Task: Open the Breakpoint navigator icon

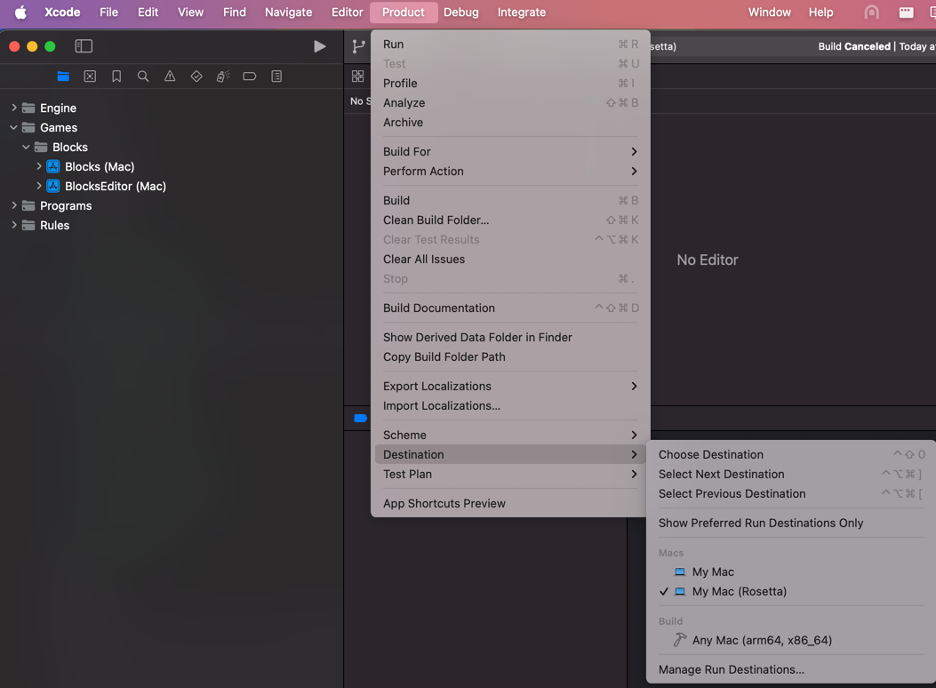Action: (250, 76)
